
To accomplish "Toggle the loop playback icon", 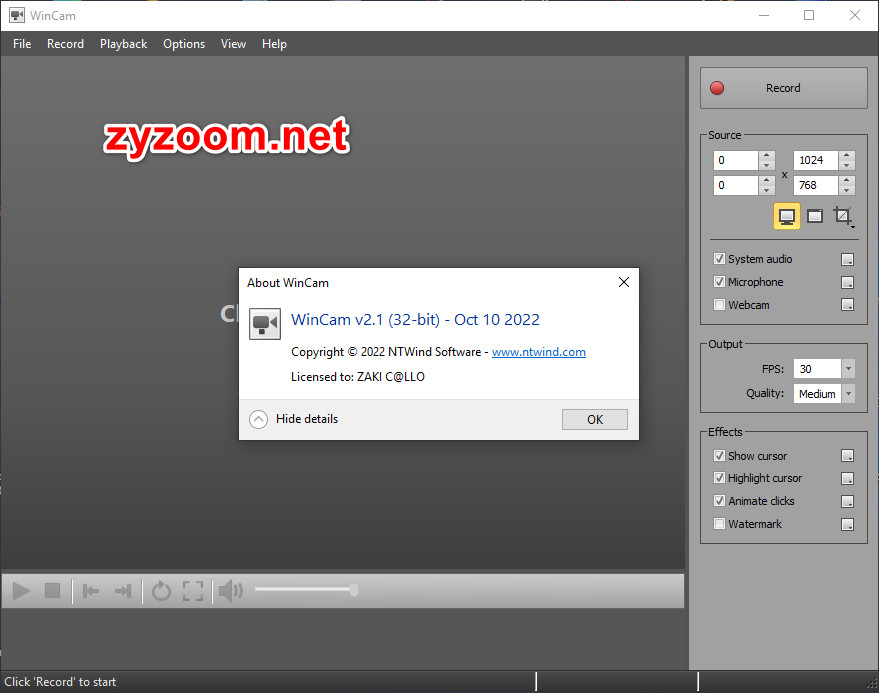I will tap(161, 590).
